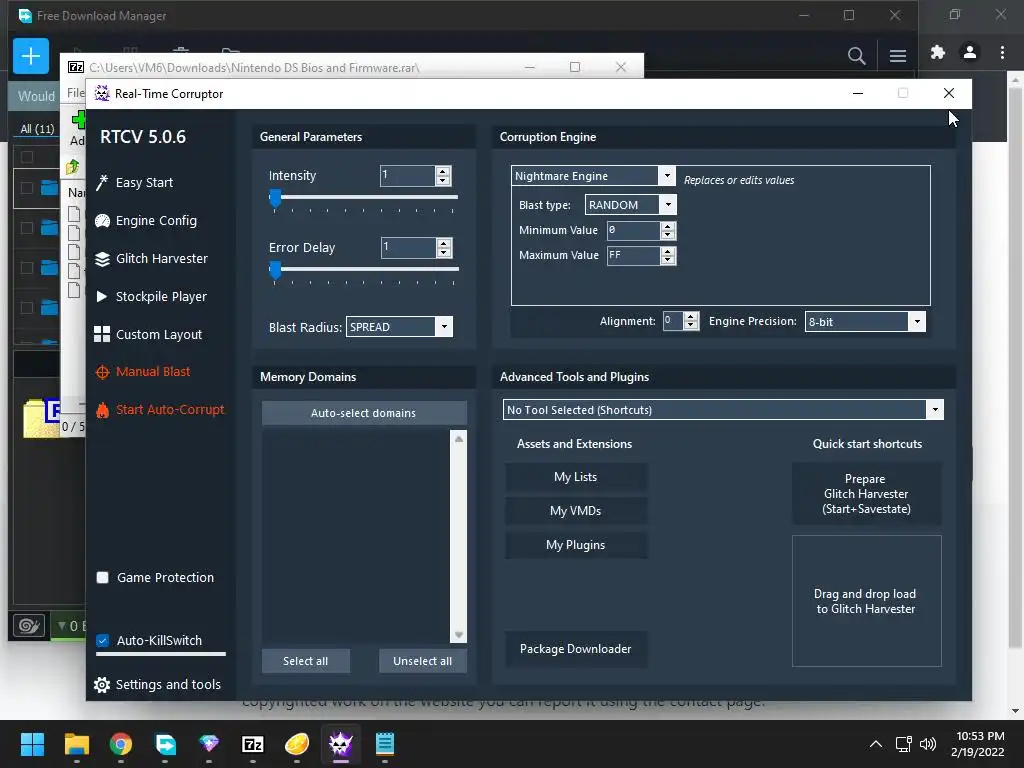This screenshot has width=1024, height=768.
Task: Click clock showing 10:53 PM
Action: tap(980, 736)
